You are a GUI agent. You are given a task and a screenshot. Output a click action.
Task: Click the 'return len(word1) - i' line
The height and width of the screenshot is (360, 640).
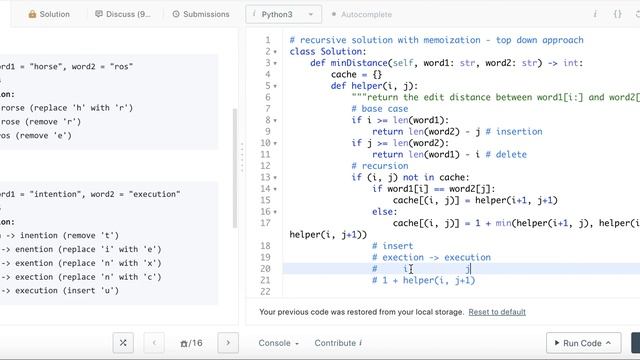pos(426,155)
